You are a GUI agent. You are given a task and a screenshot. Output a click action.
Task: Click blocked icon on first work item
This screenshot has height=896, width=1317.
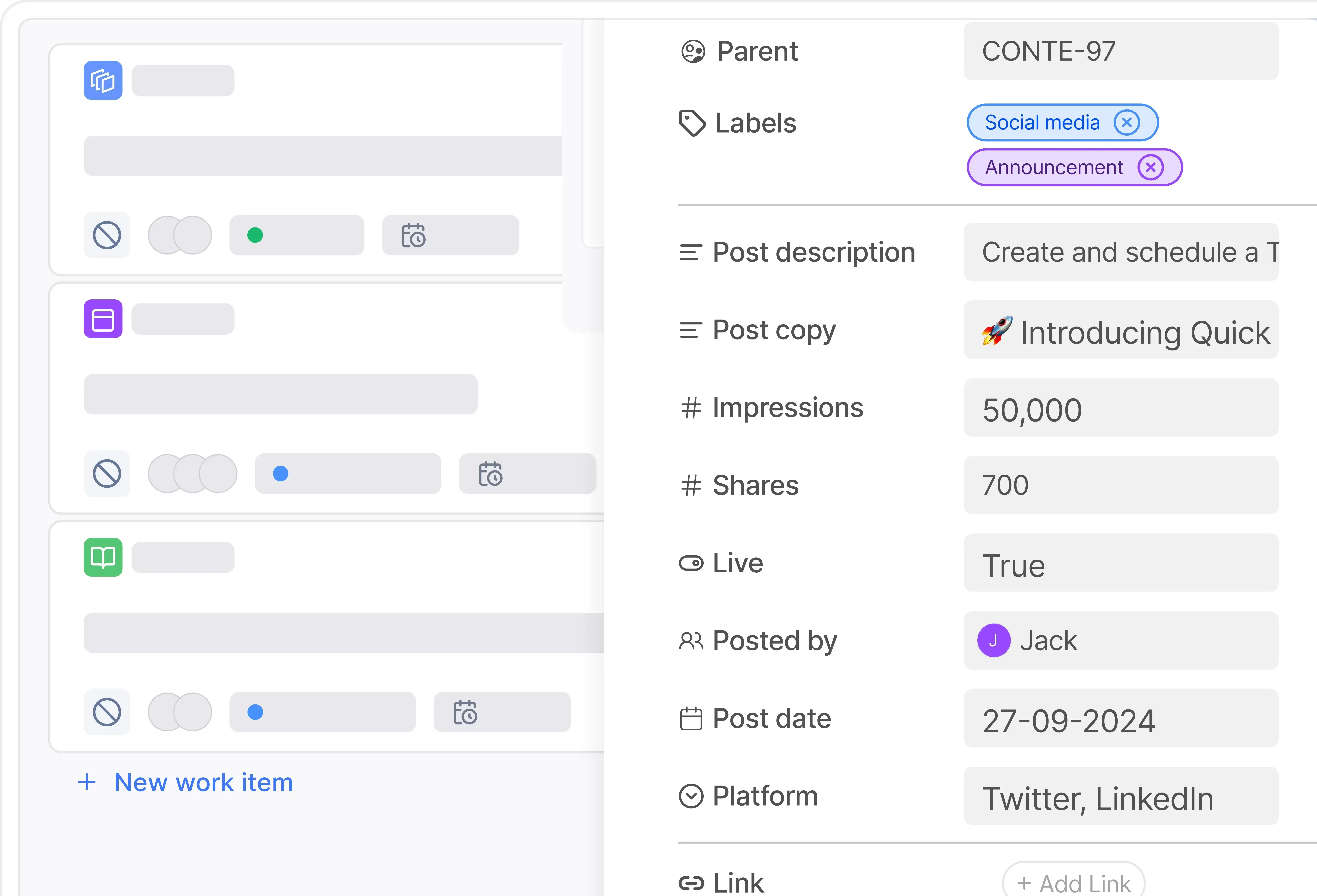point(107,235)
